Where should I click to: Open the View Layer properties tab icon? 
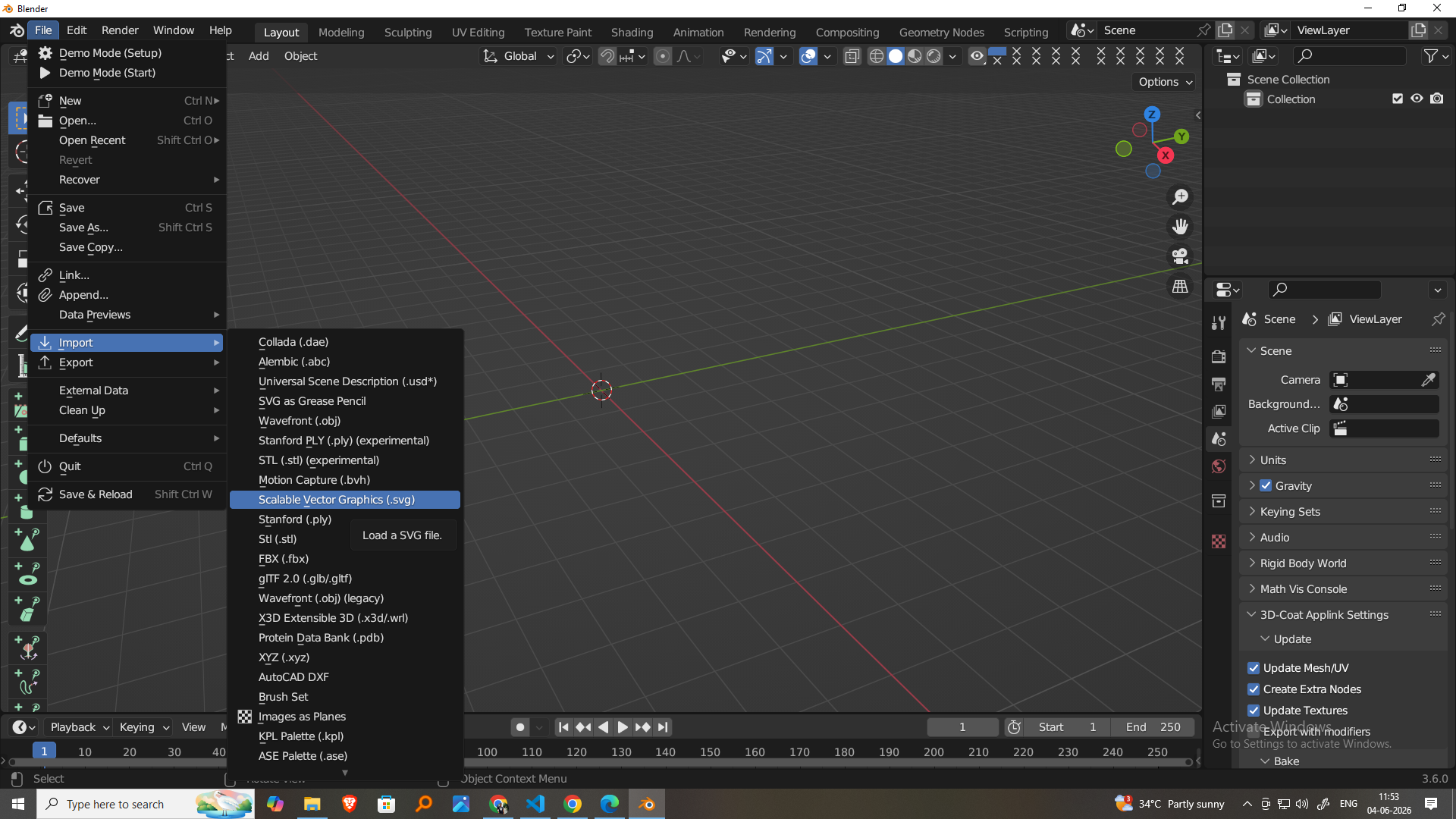tap(1219, 411)
